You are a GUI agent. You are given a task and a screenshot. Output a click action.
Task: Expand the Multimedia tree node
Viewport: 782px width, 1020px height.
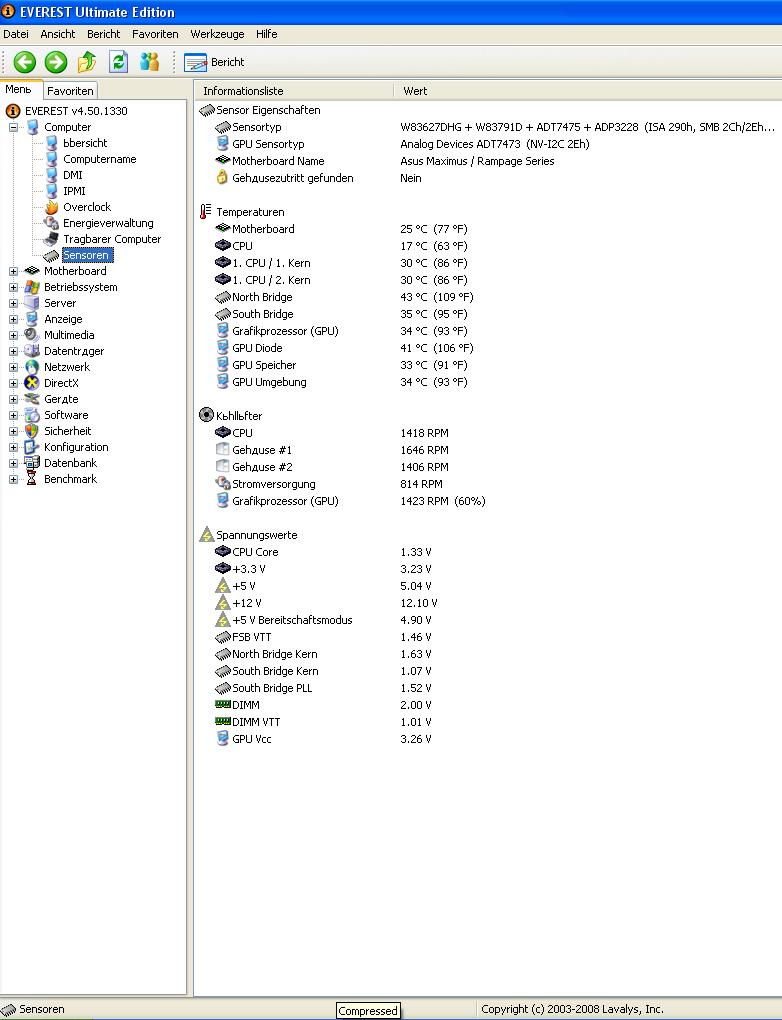point(13,336)
